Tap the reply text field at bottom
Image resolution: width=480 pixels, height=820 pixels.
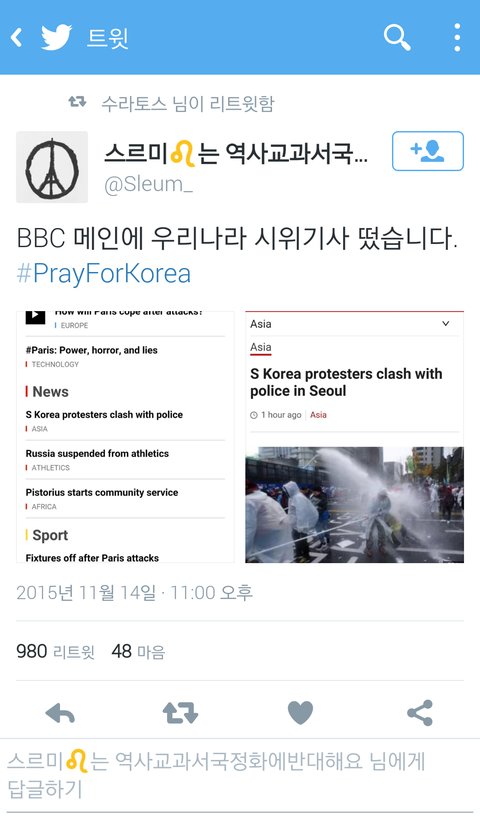pos(240,776)
